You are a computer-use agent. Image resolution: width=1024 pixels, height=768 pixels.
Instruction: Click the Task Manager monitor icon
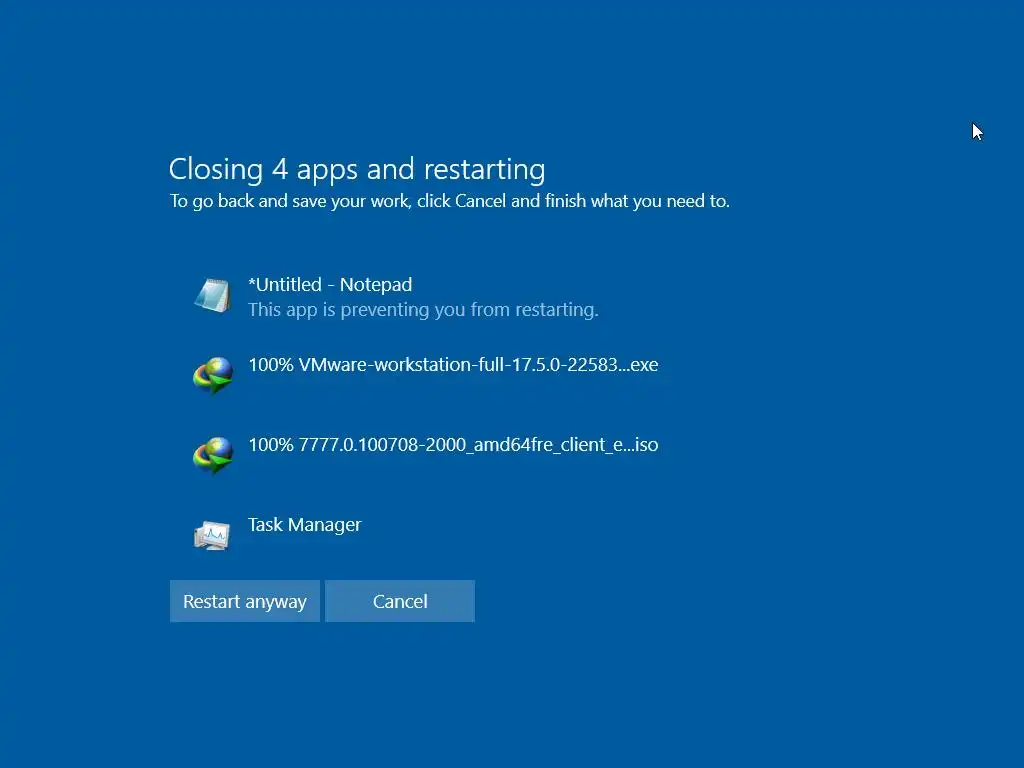point(212,536)
